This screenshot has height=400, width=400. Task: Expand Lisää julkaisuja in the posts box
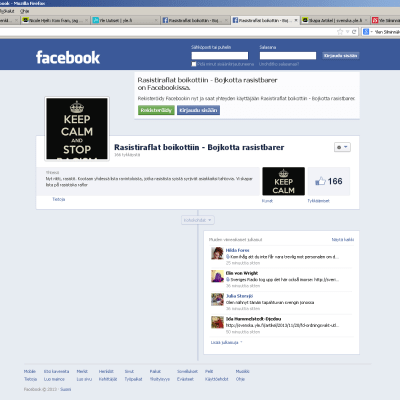[x=226, y=342]
